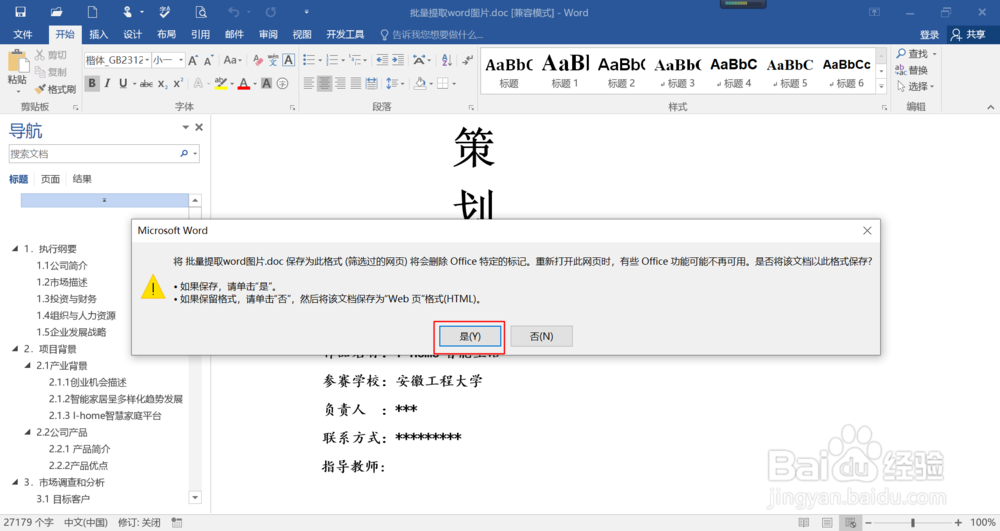Click 替换 replace button
Screen dimensions: 1000x531
(x=911, y=70)
